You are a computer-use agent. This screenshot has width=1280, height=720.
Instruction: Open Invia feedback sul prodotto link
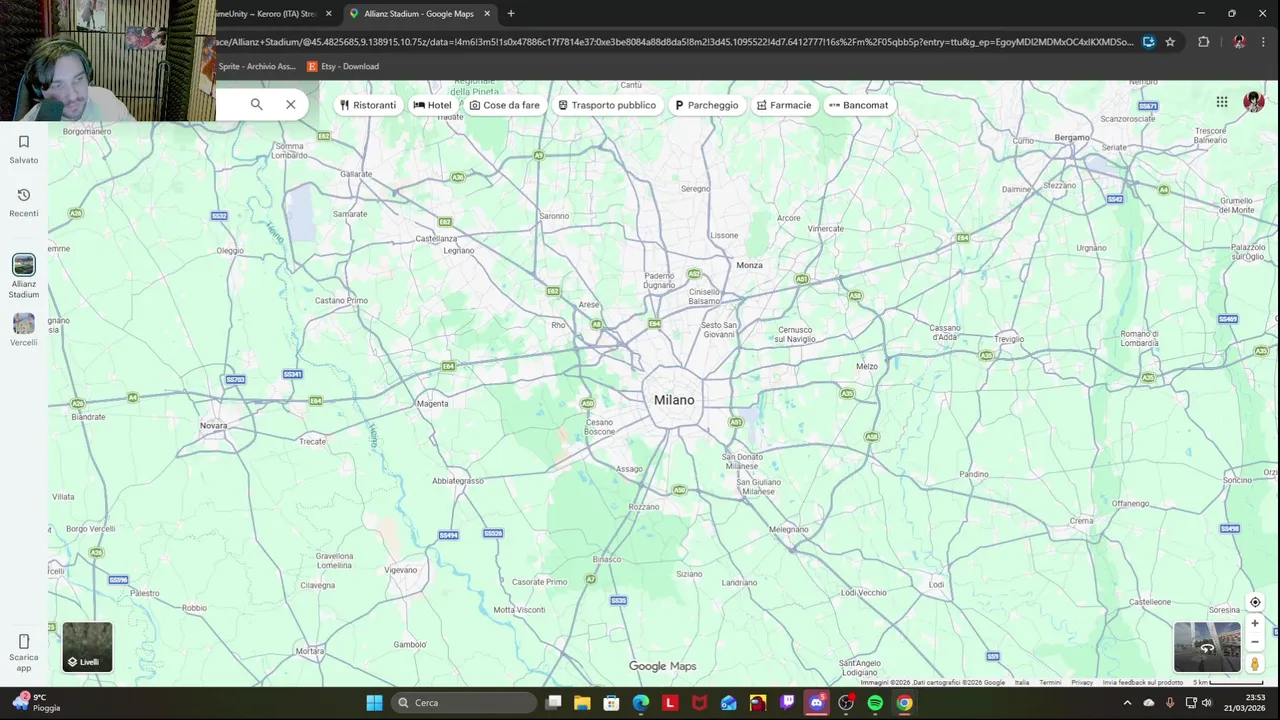[1142, 682]
